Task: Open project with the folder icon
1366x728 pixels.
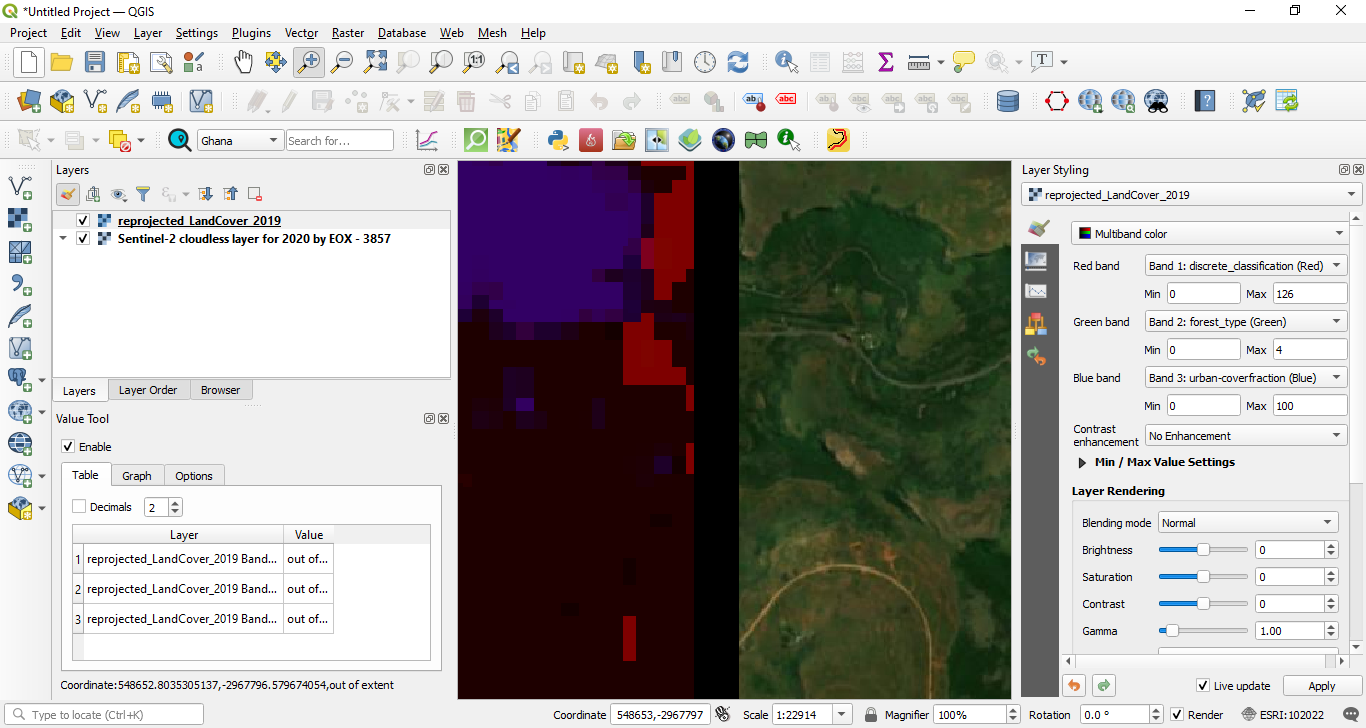Action: pyautogui.click(x=62, y=62)
